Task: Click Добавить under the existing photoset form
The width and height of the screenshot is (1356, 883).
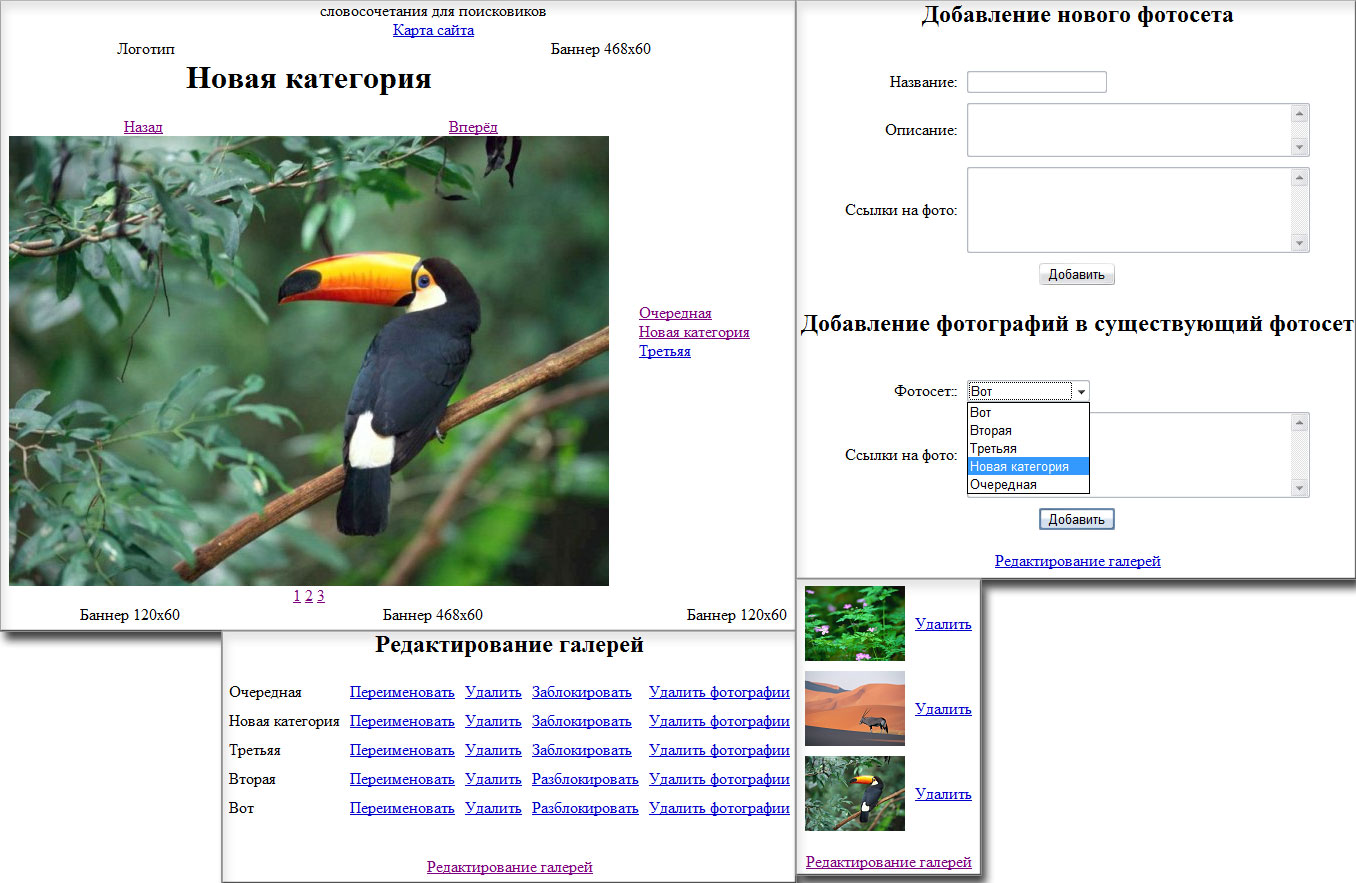Action: tap(1076, 518)
